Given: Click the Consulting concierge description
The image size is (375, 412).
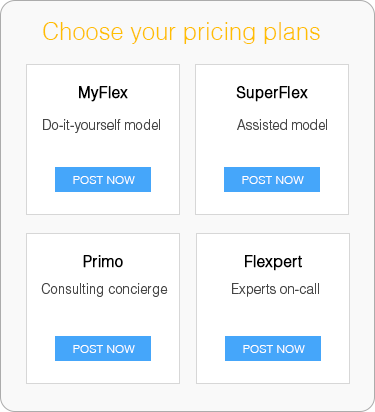Looking at the screenshot, I should tap(104, 289).
